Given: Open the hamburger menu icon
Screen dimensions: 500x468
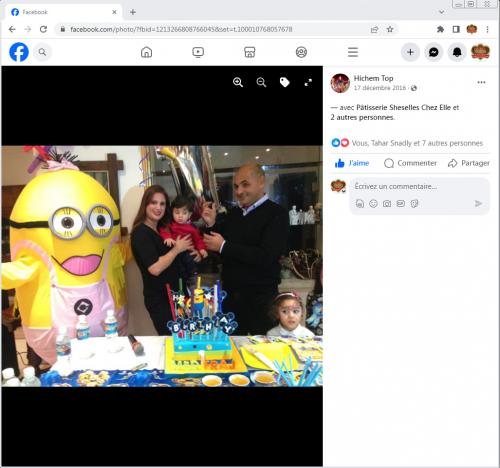Looking at the screenshot, I should pyautogui.click(x=353, y=52).
